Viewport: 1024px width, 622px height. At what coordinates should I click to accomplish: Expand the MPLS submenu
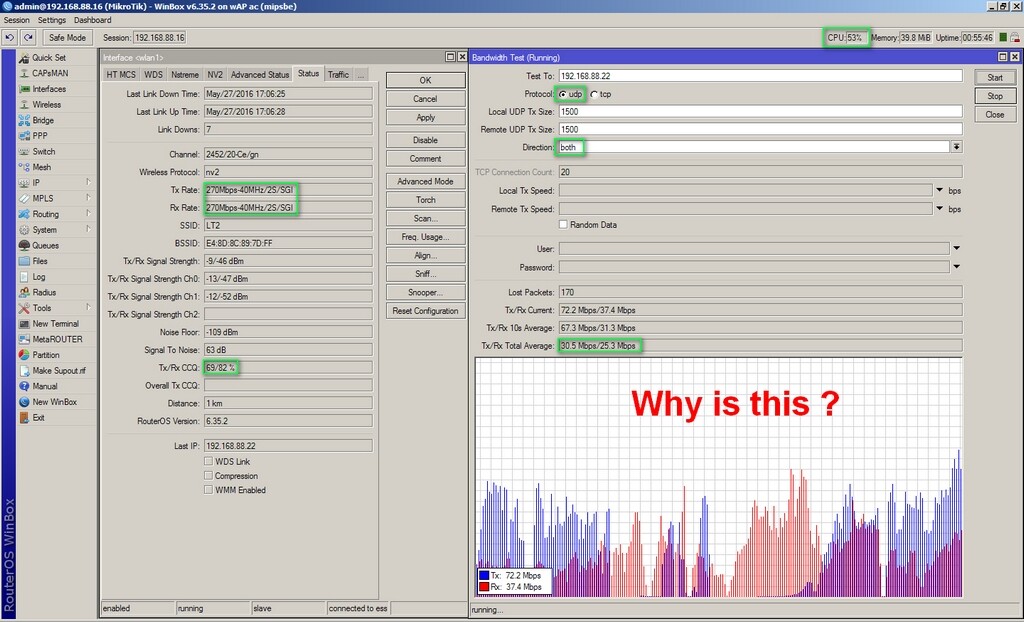click(x=89, y=199)
